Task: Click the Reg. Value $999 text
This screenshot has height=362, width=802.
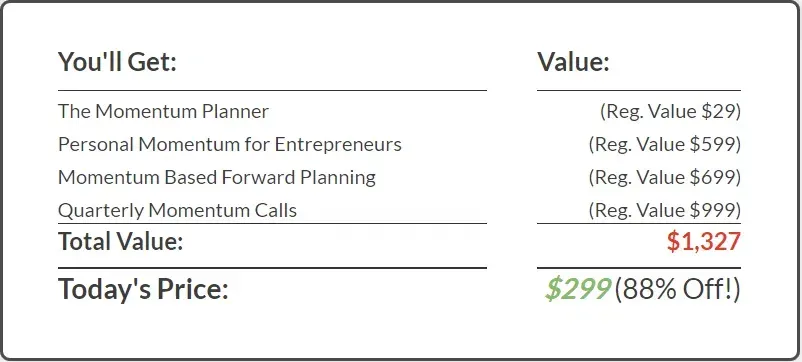Action: [664, 211]
